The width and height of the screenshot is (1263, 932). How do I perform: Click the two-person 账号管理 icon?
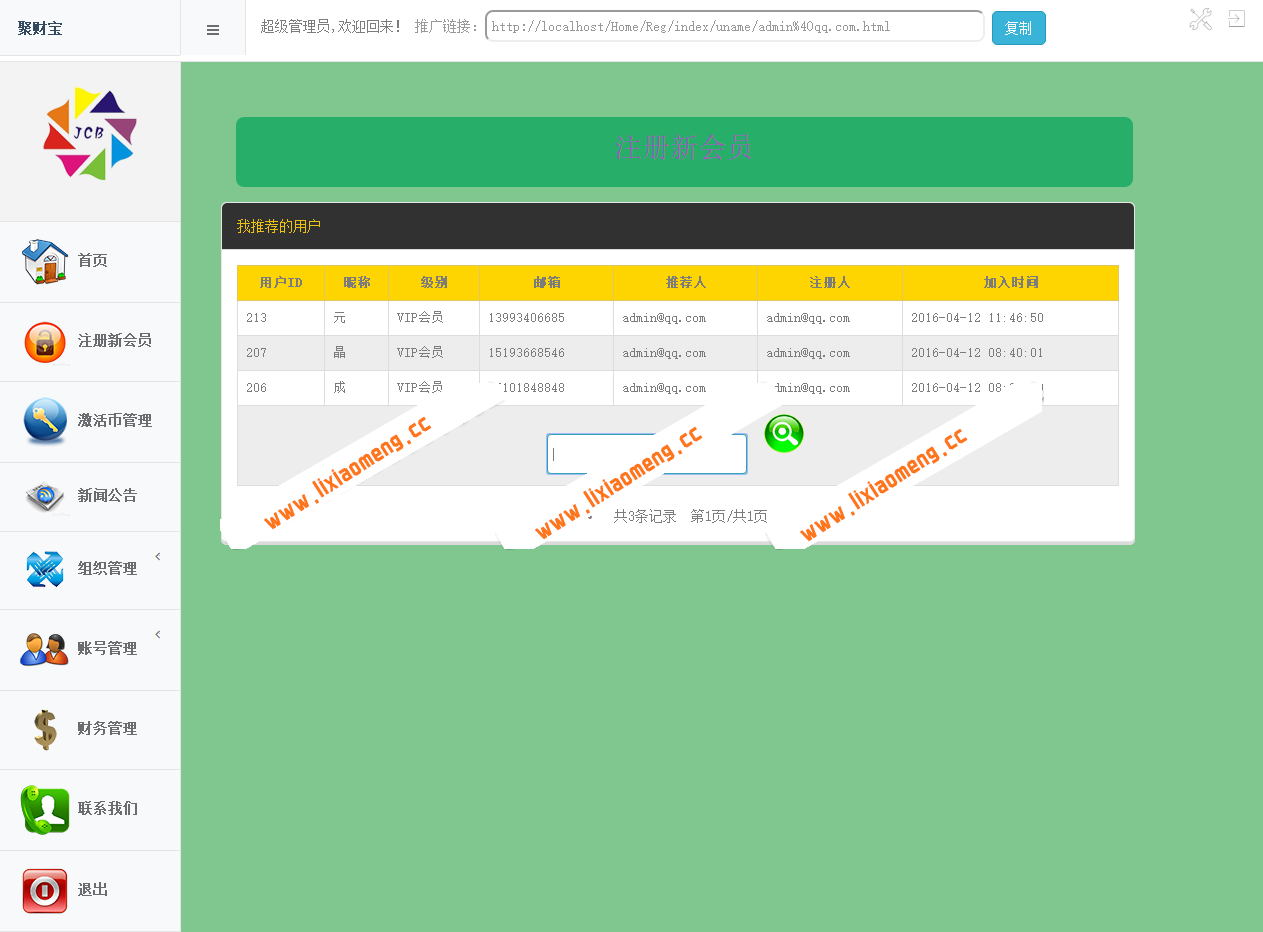pyautogui.click(x=45, y=649)
